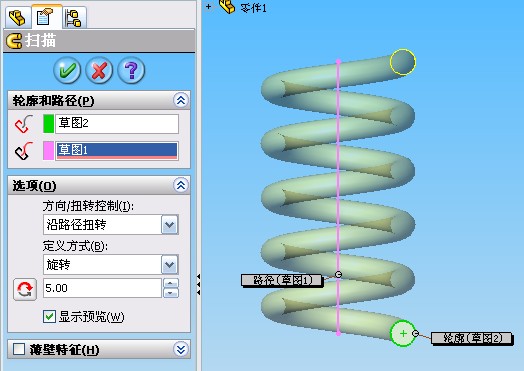524x371 pixels.
Task: Click the sweep feature icon in header
Action: [x=14, y=41]
